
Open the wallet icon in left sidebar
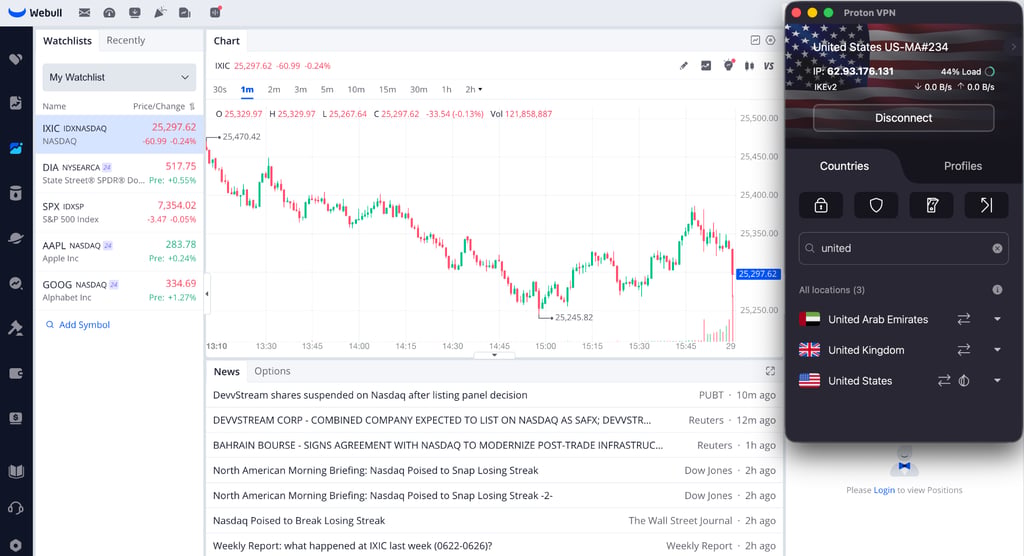(x=16, y=373)
